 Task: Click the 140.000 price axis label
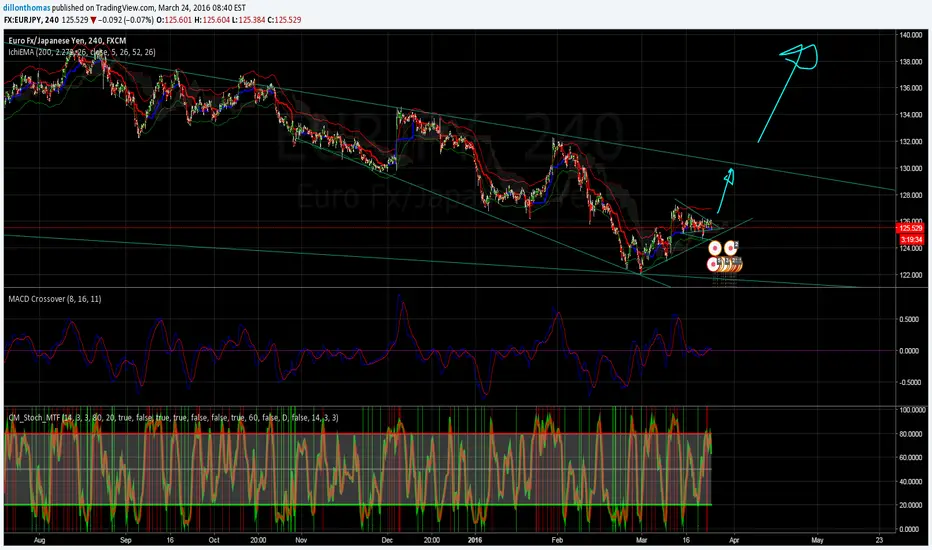(911, 35)
